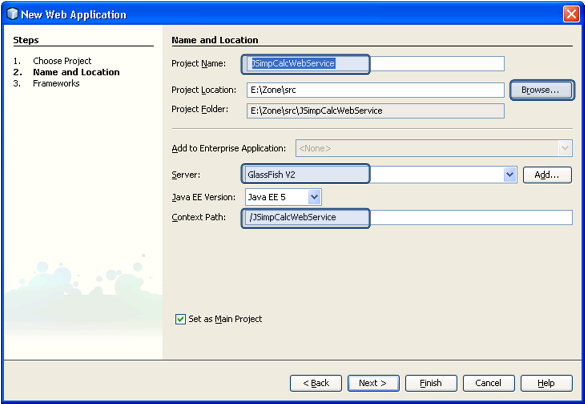The image size is (585, 404).
Task: Go to the Next step
Action: click(x=373, y=383)
